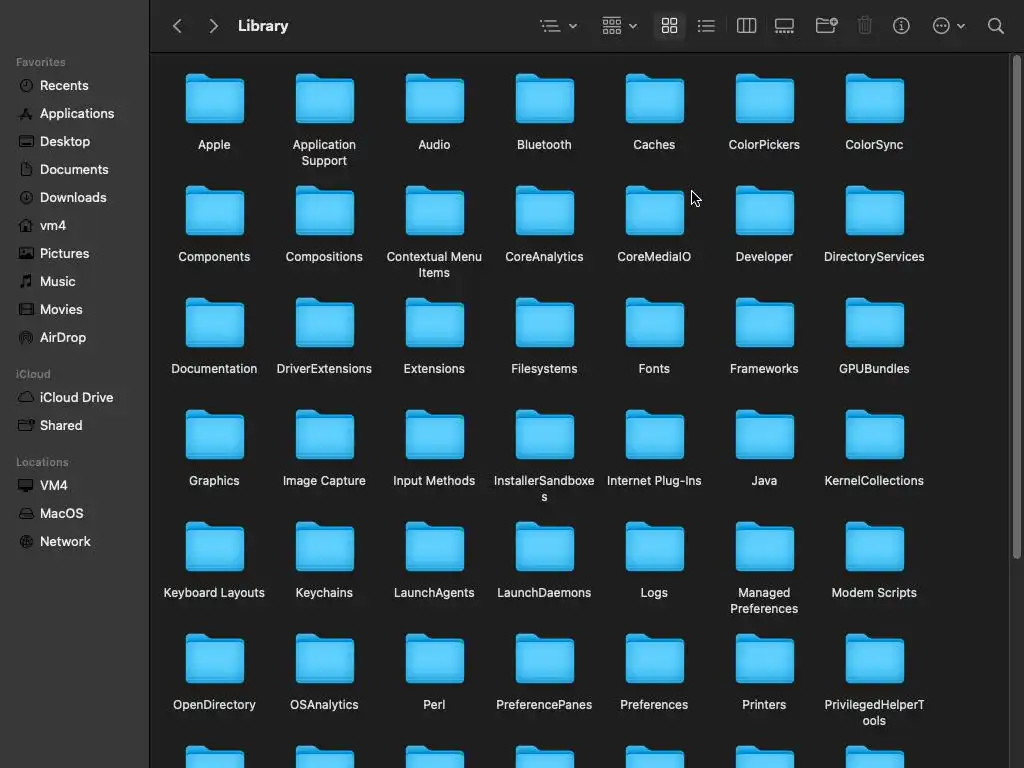Switch to column view

point(746,26)
